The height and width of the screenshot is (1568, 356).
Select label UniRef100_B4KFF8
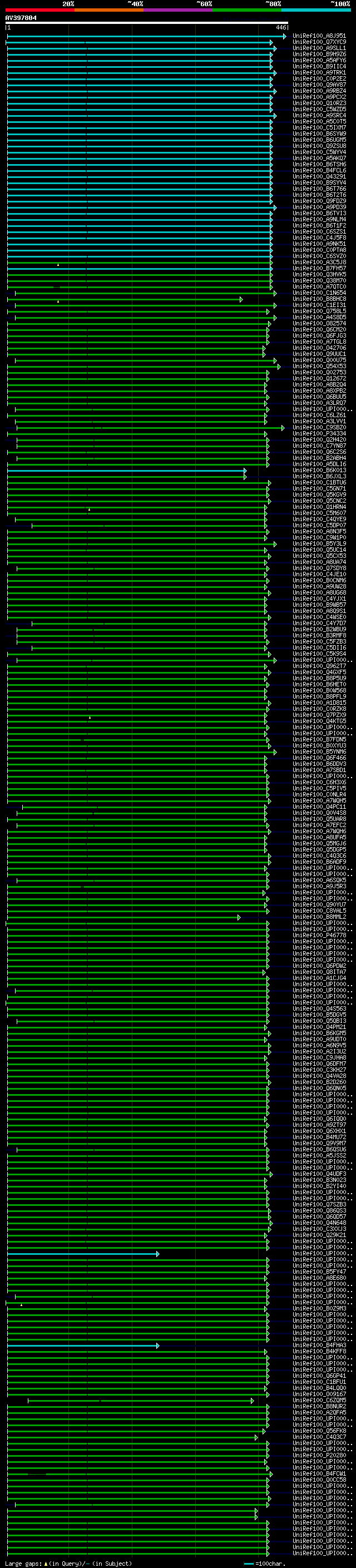319,1352
